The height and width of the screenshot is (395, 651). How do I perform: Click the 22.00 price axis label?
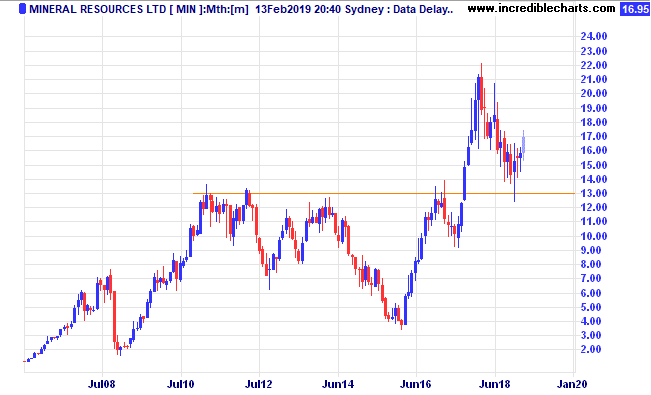[x=594, y=65]
